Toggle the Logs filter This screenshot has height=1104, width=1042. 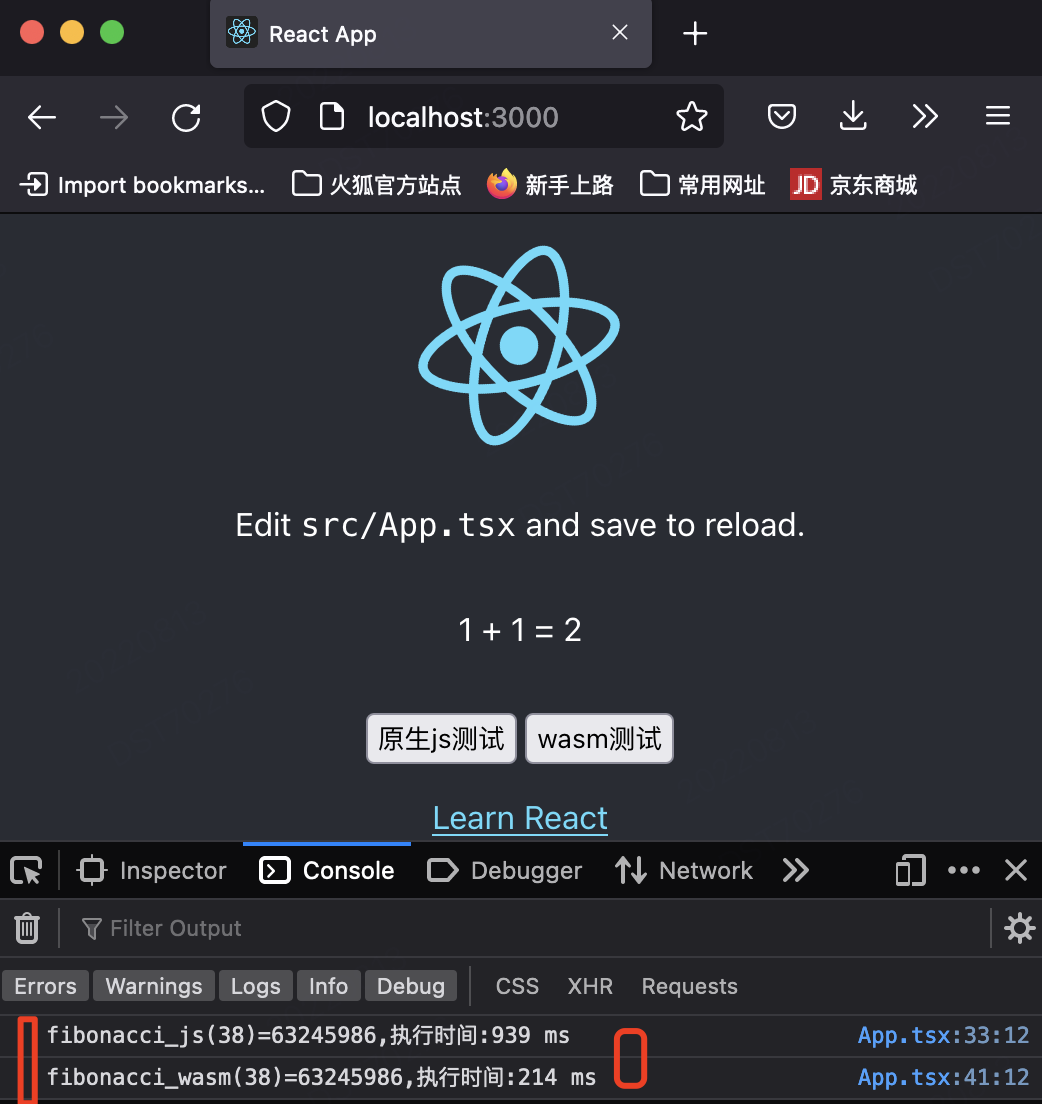pos(255,987)
